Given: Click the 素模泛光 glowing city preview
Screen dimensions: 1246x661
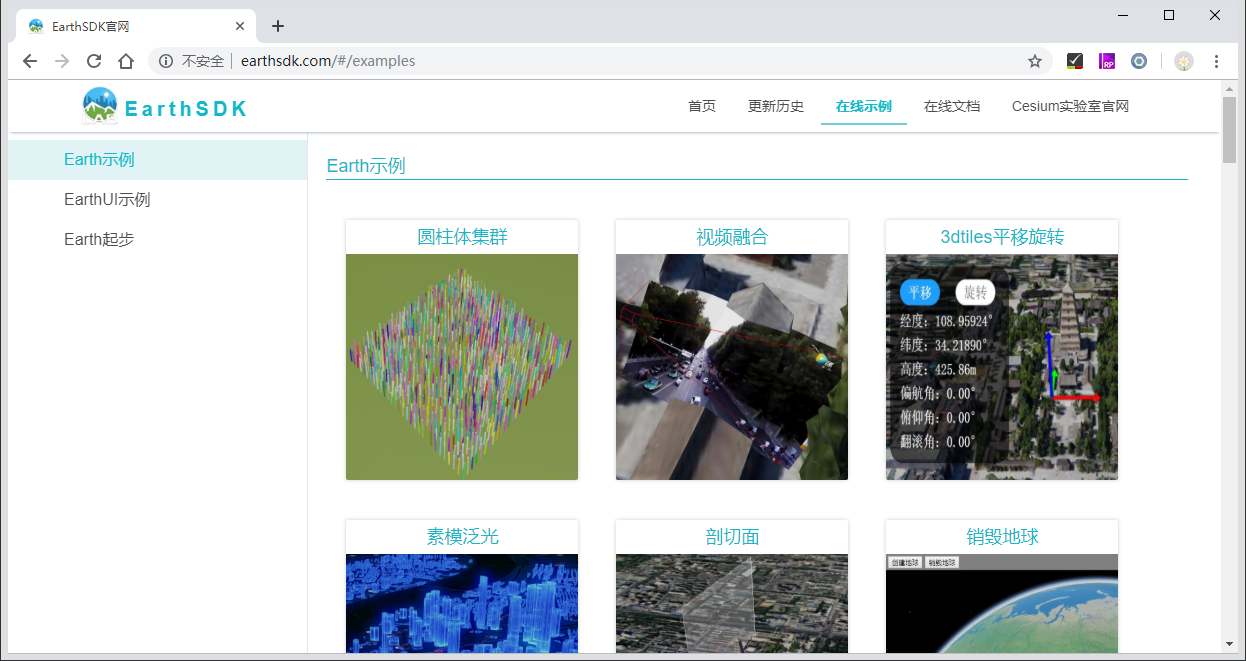Looking at the screenshot, I should pyautogui.click(x=462, y=604).
